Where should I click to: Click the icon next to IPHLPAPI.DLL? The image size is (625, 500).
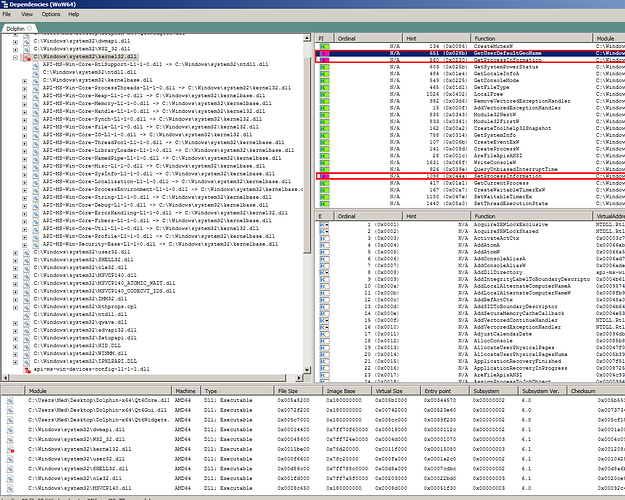click(x=27, y=361)
